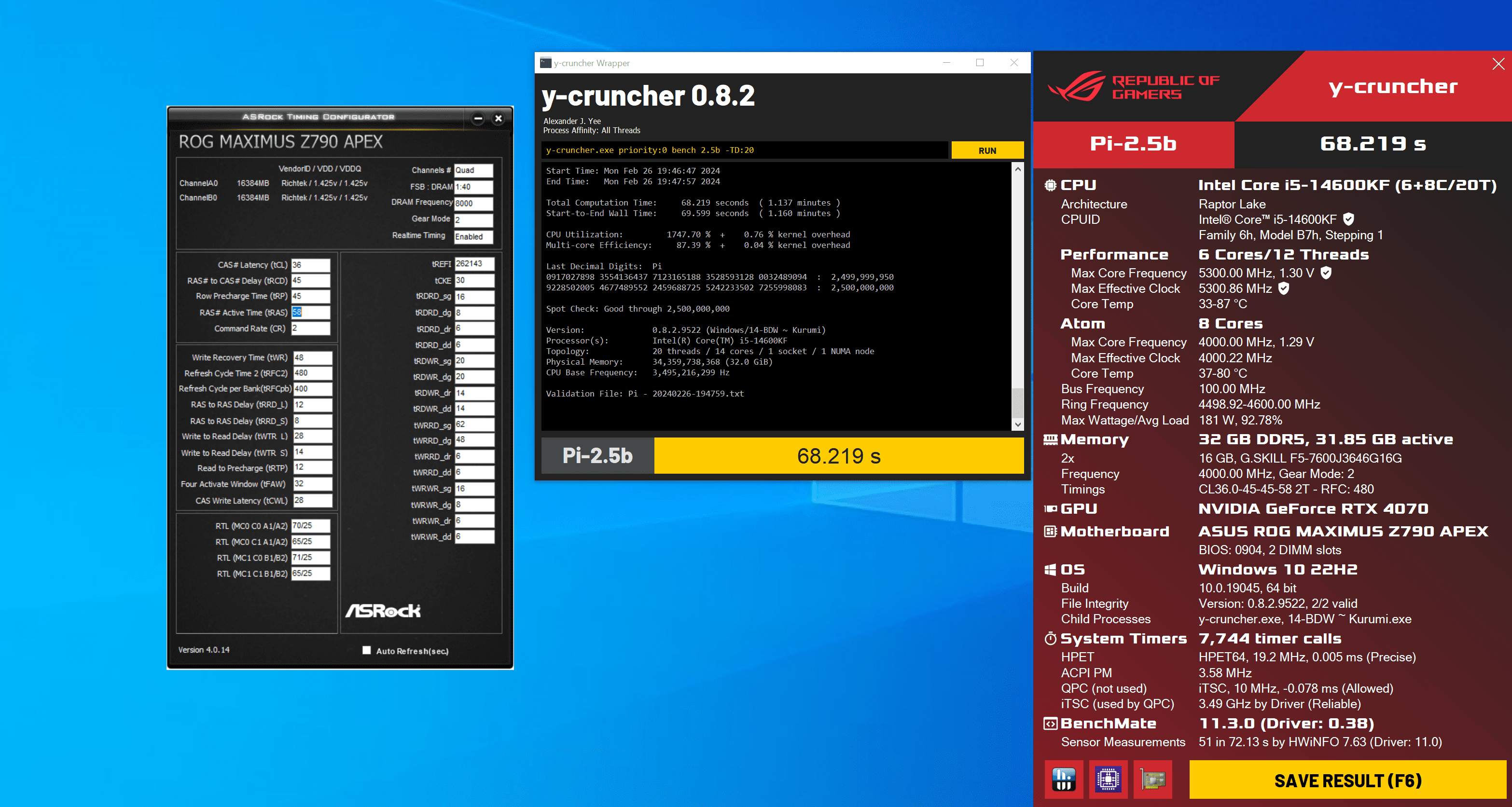
Task: Click the CAS Write Latency (tCWL) field
Action: click(x=313, y=501)
